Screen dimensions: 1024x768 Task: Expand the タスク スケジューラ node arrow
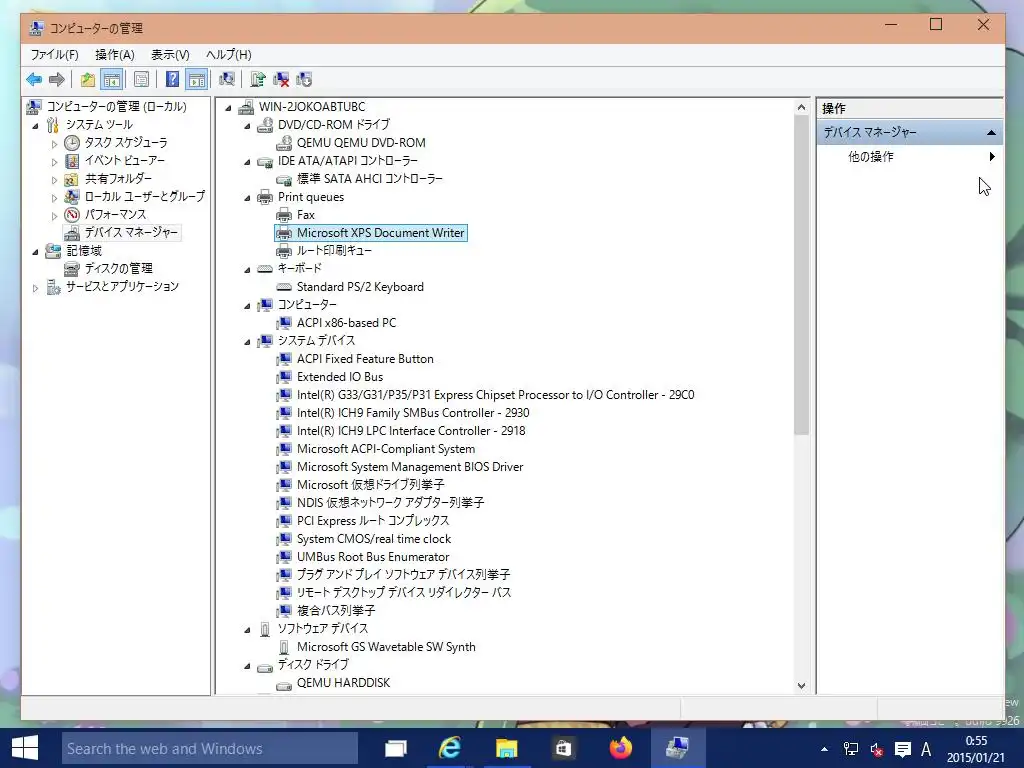[x=54, y=144]
